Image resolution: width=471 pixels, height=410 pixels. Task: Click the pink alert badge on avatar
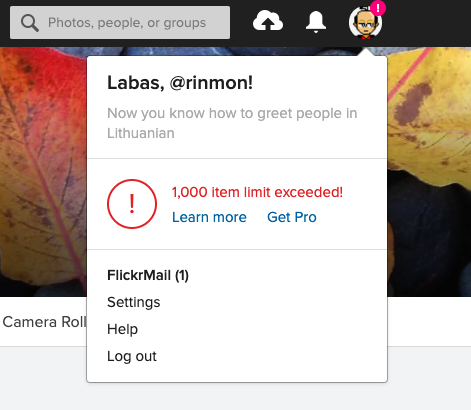[x=378, y=8]
